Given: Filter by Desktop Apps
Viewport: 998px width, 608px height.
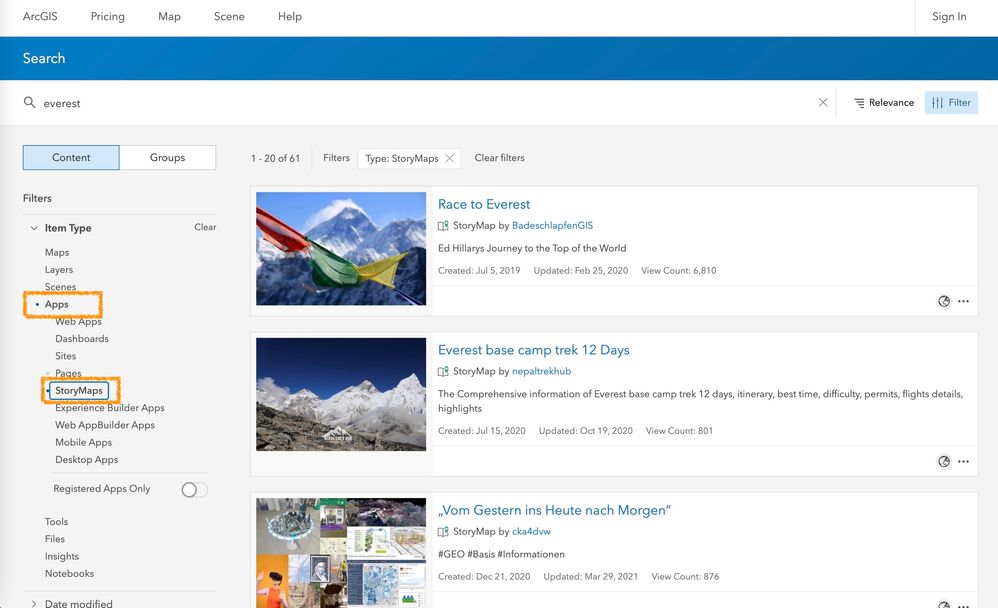Looking at the screenshot, I should [x=87, y=459].
